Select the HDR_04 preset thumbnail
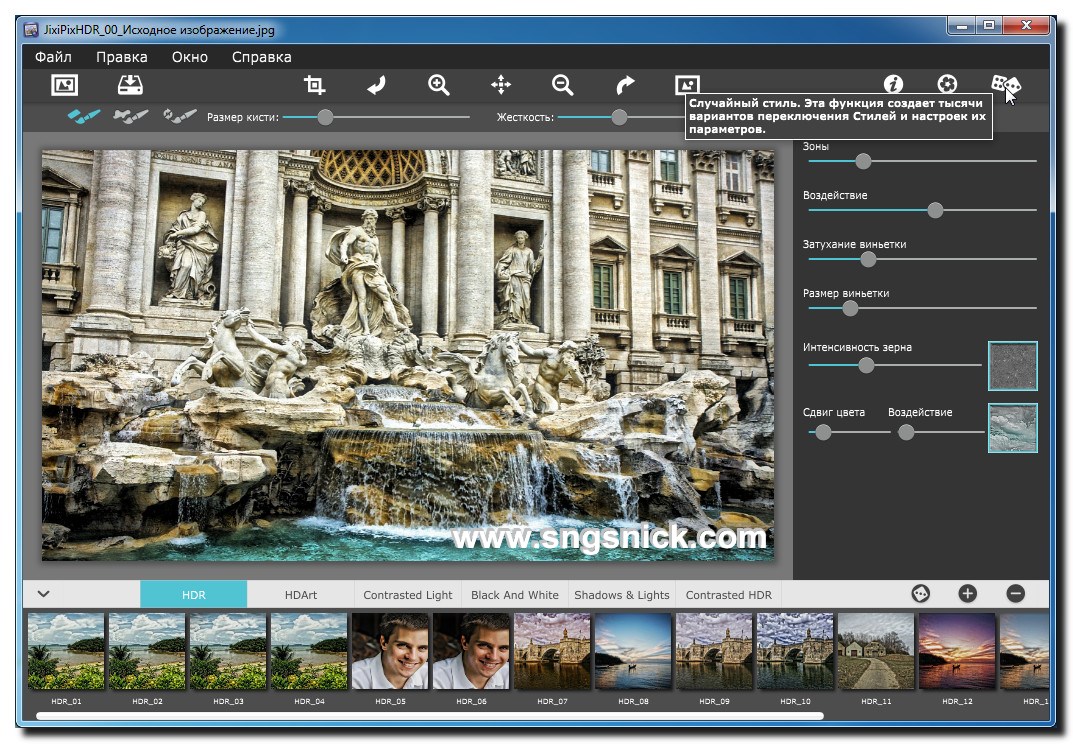Screen dimensions: 1073x744 (309, 651)
